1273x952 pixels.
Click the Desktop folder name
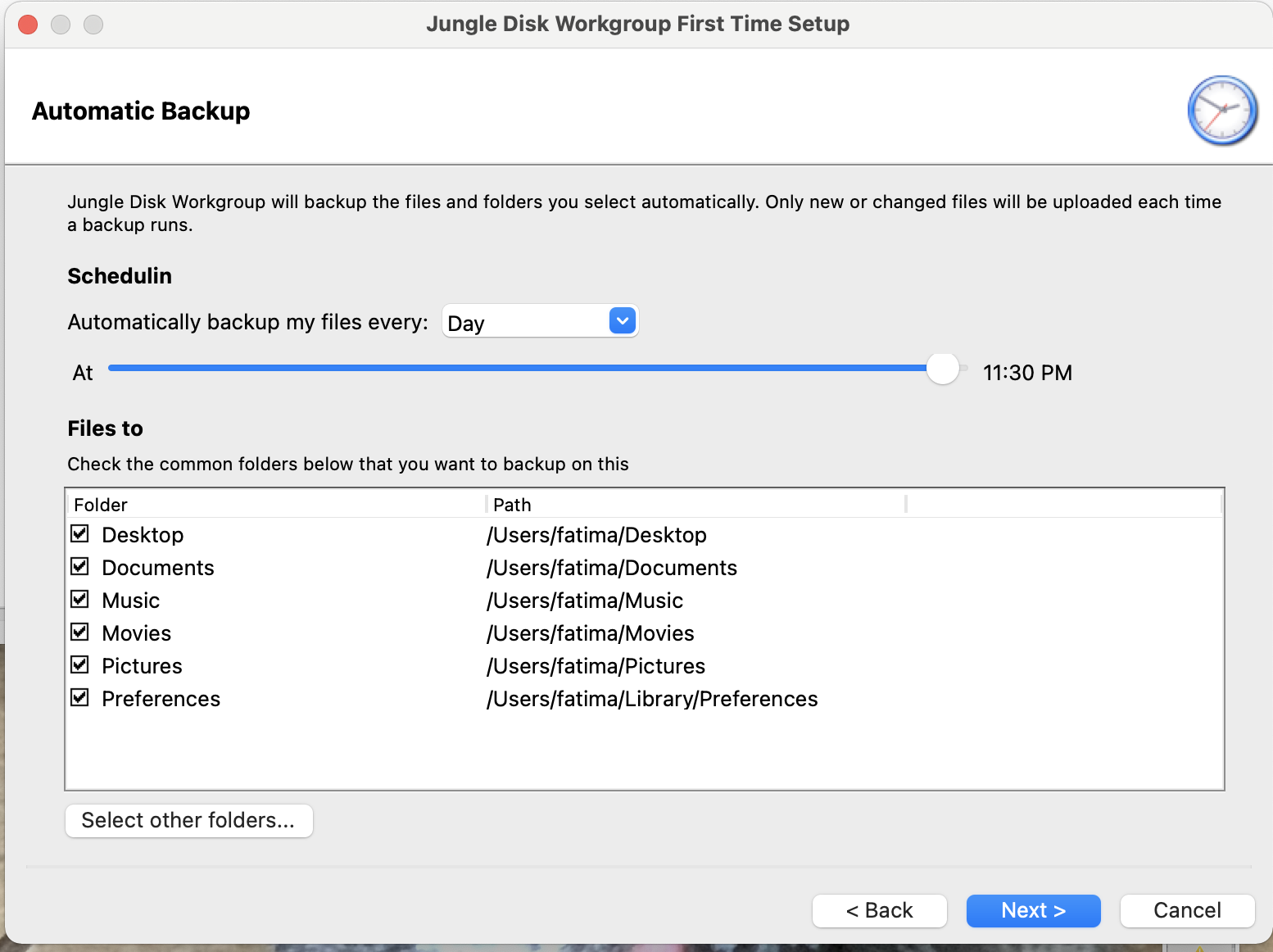(143, 535)
